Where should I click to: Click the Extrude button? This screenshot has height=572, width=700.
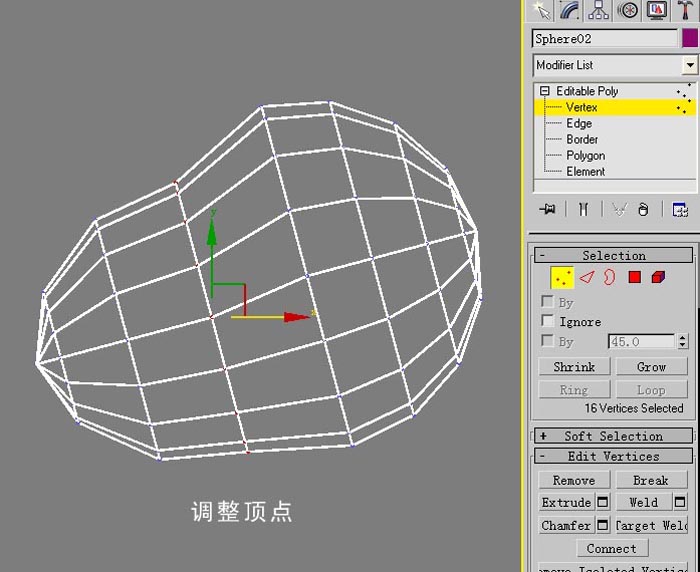coord(567,502)
